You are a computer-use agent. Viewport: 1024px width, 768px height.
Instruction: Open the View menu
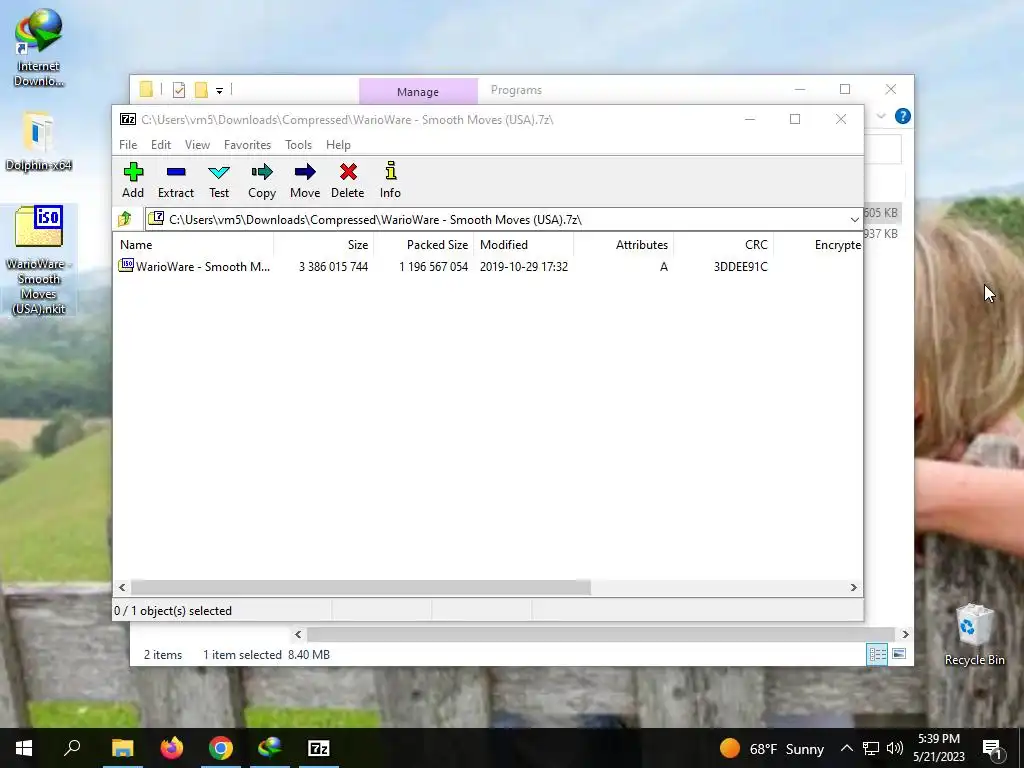[197, 145]
